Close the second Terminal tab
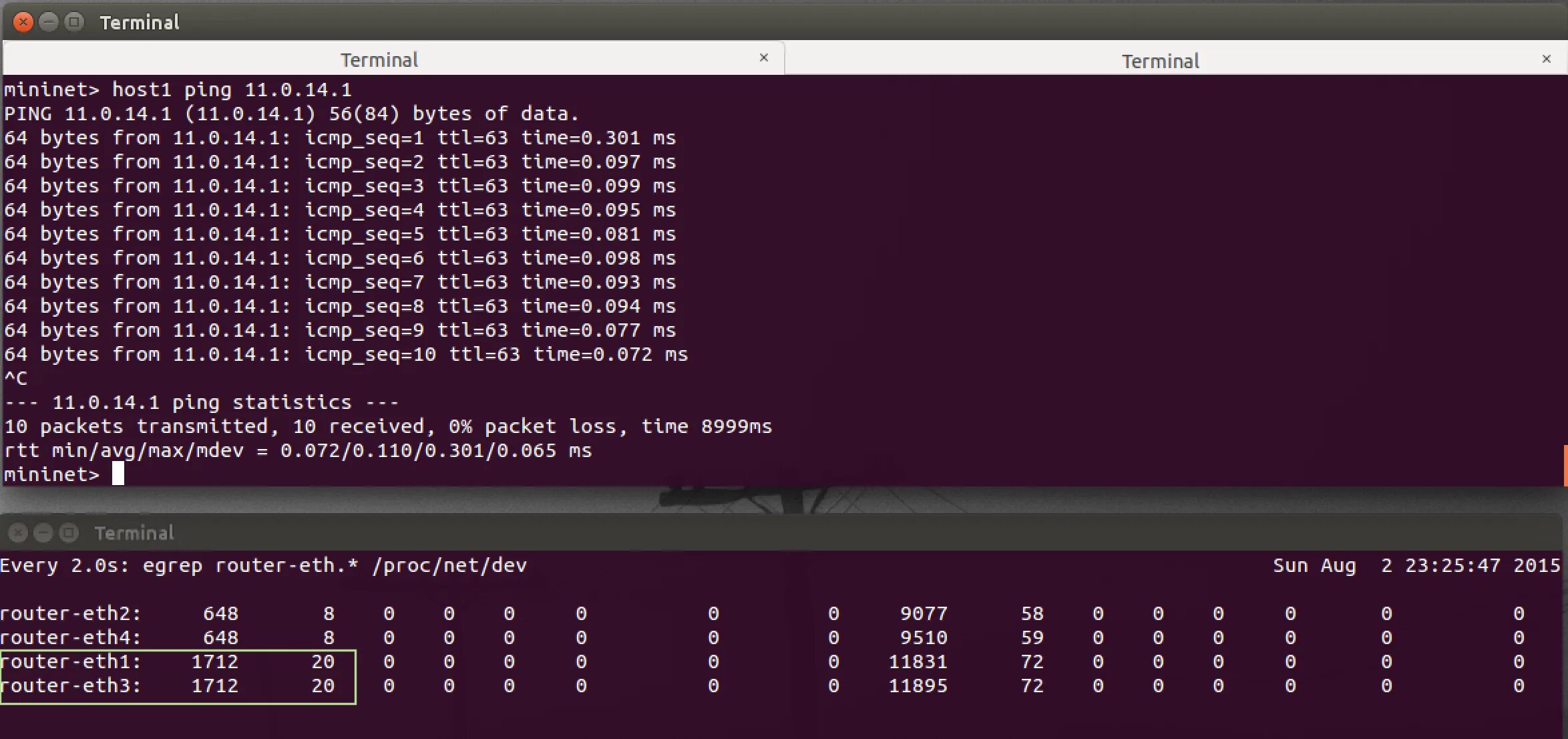This screenshot has height=739, width=1568. [x=1546, y=59]
